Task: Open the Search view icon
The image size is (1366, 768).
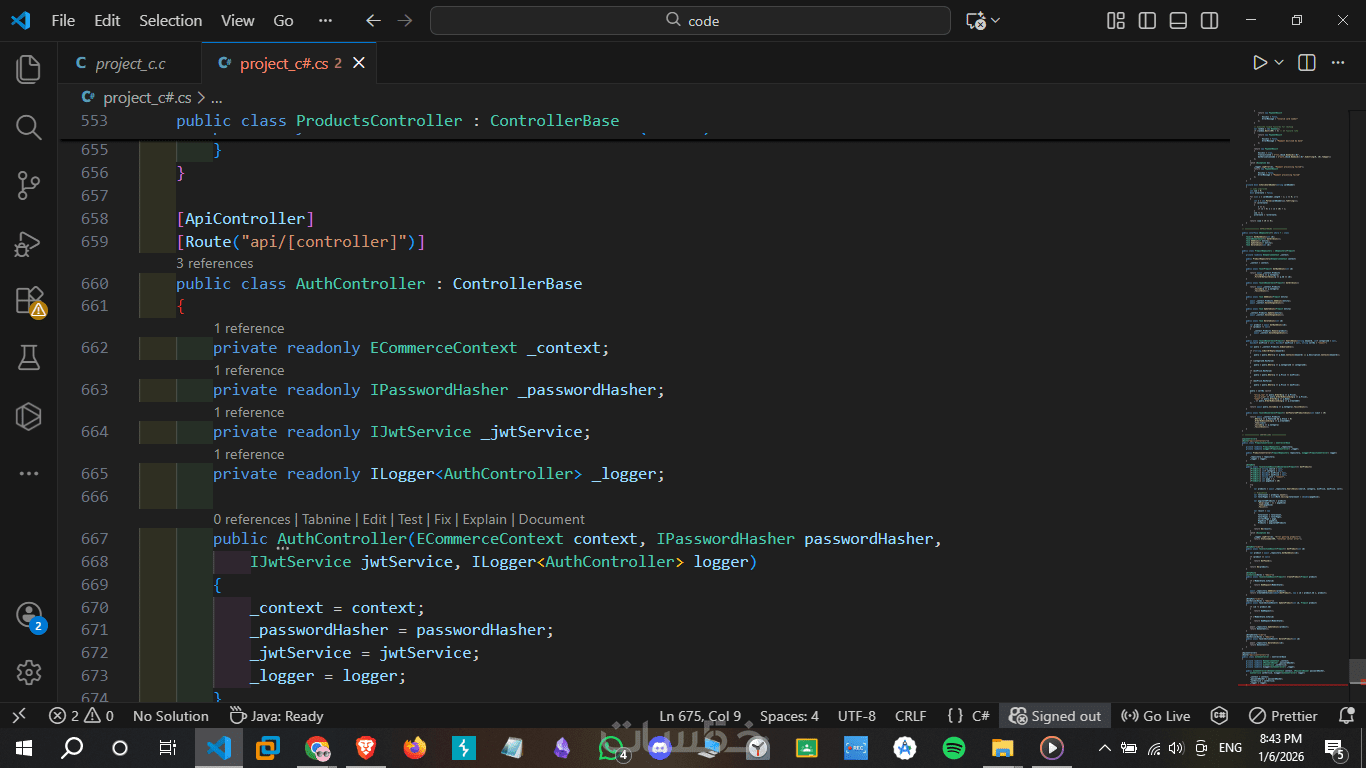Action: point(28,127)
